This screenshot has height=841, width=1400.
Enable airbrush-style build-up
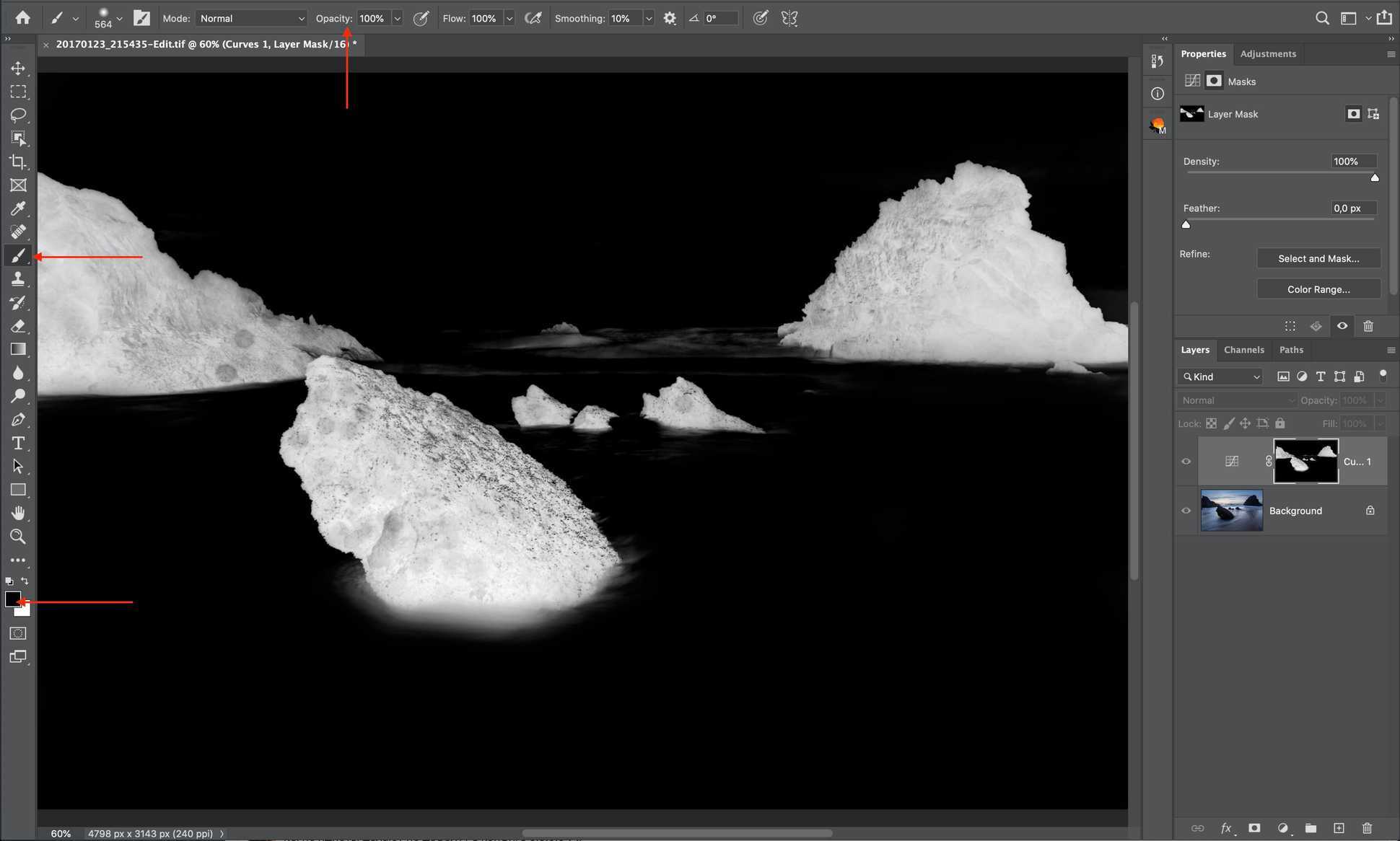pos(533,18)
